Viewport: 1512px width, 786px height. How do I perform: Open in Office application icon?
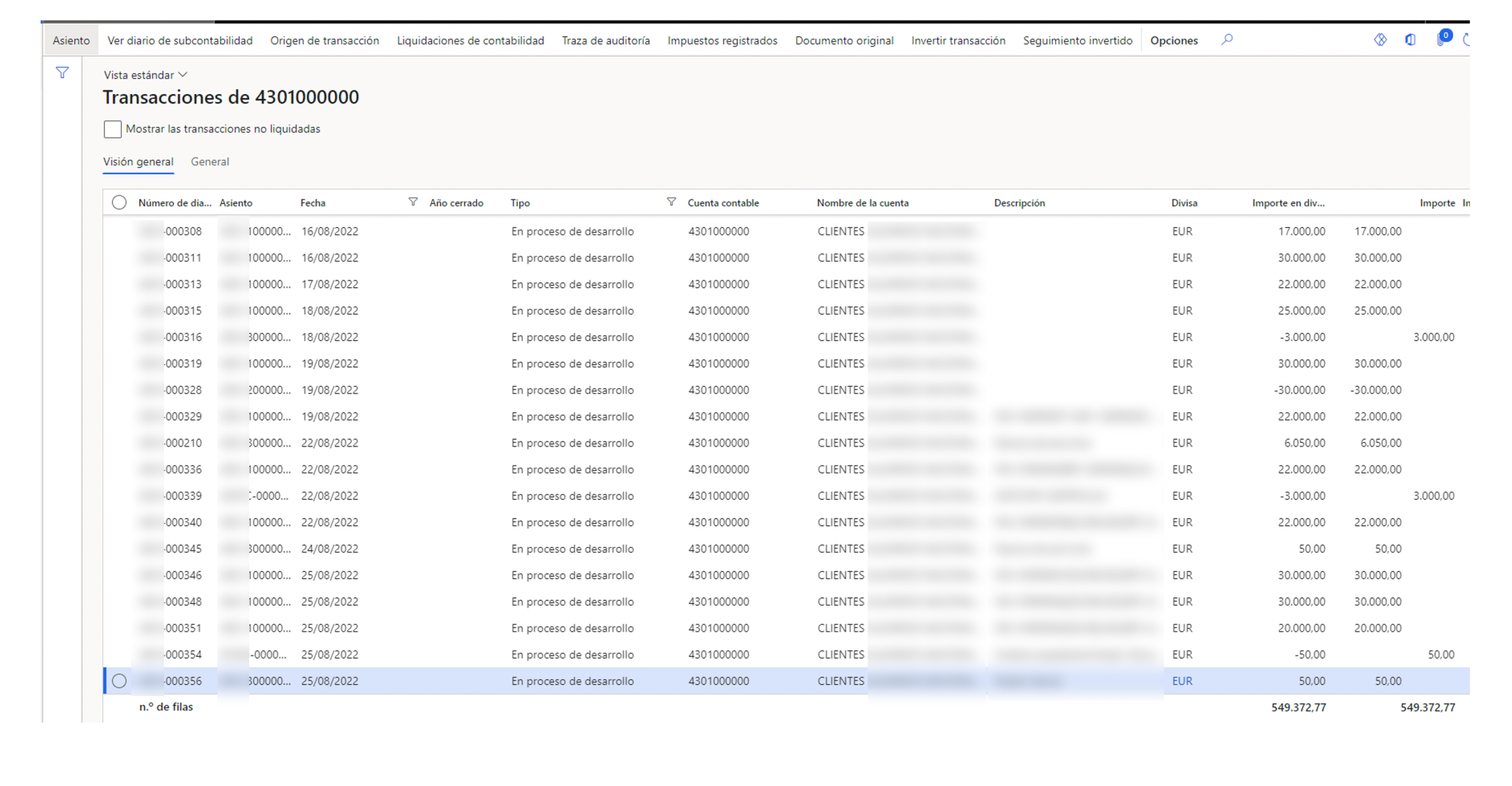(x=1410, y=40)
